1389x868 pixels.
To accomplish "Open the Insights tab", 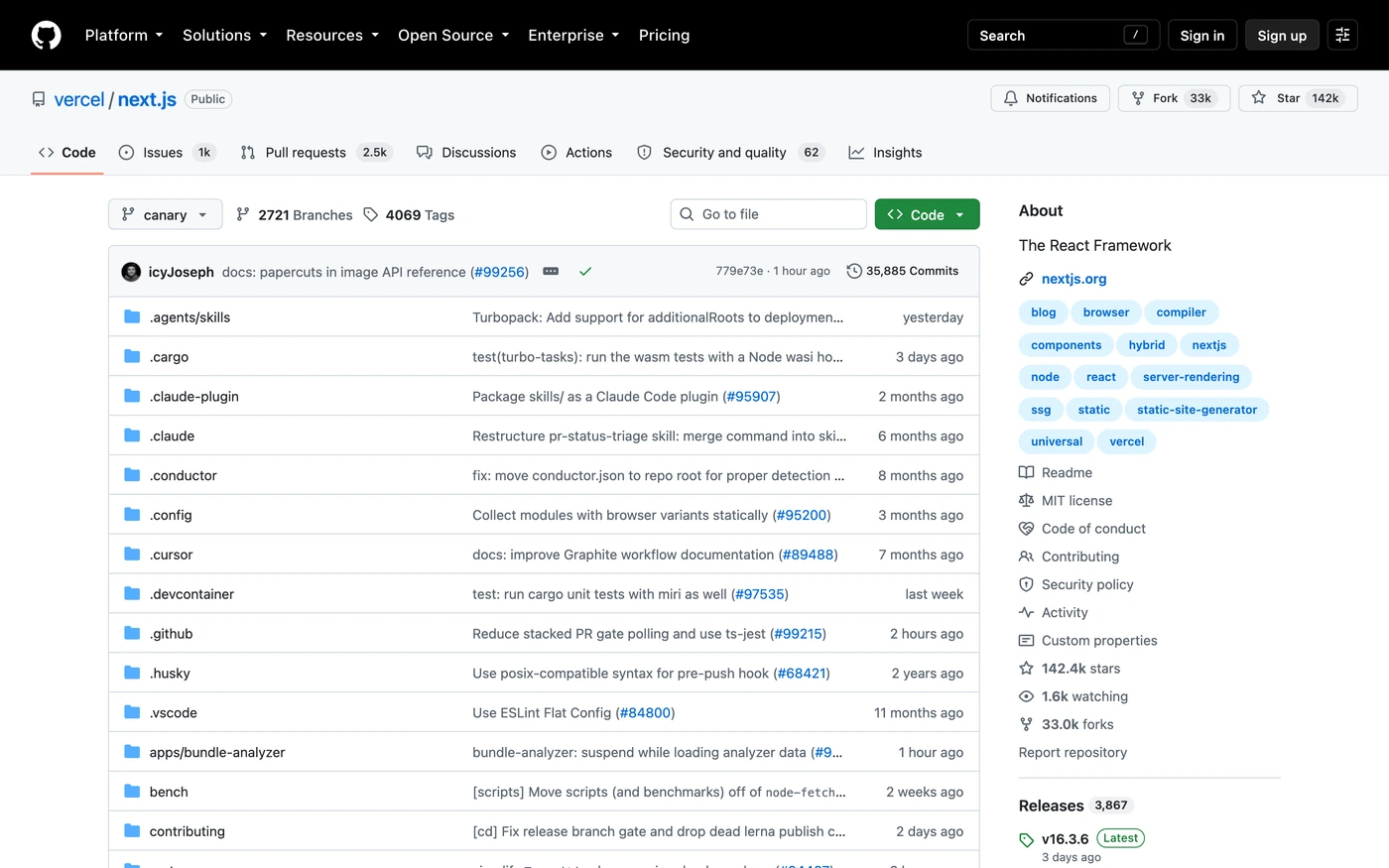I will click(885, 152).
